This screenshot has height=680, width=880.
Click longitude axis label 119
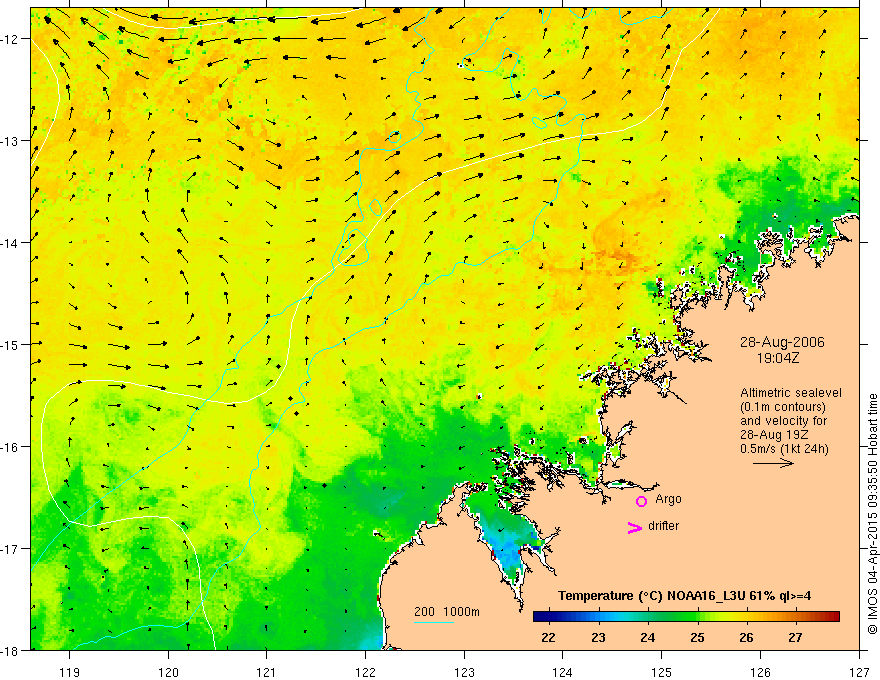pos(70,672)
